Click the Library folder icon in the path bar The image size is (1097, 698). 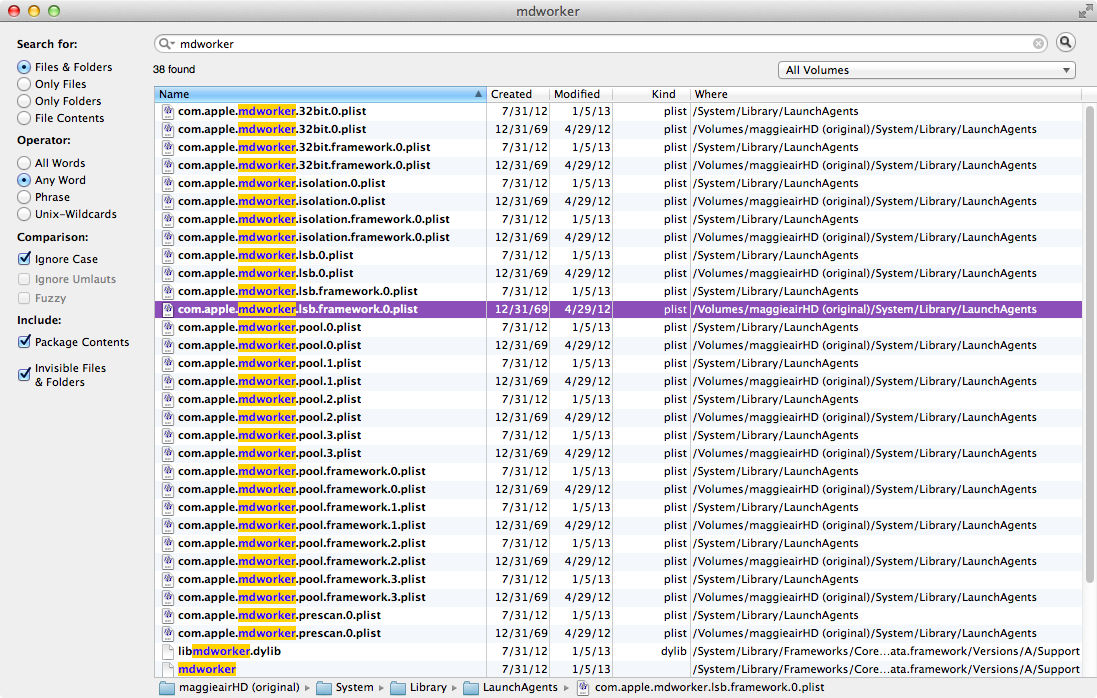[397, 688]
